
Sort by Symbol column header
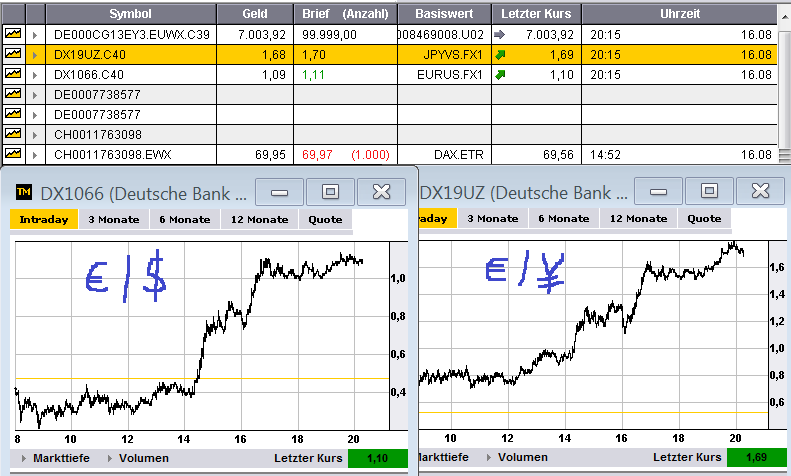click(x=131, y=14)
